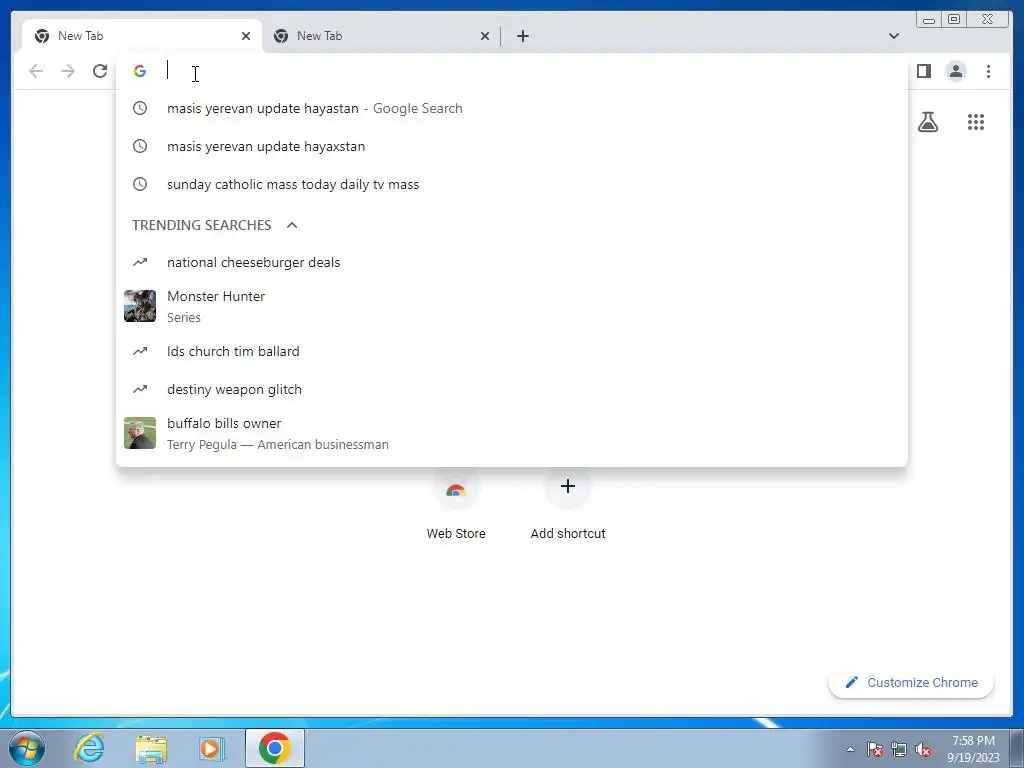Choose the 'buffalo bills owner' suggestion

coord(511,434)
